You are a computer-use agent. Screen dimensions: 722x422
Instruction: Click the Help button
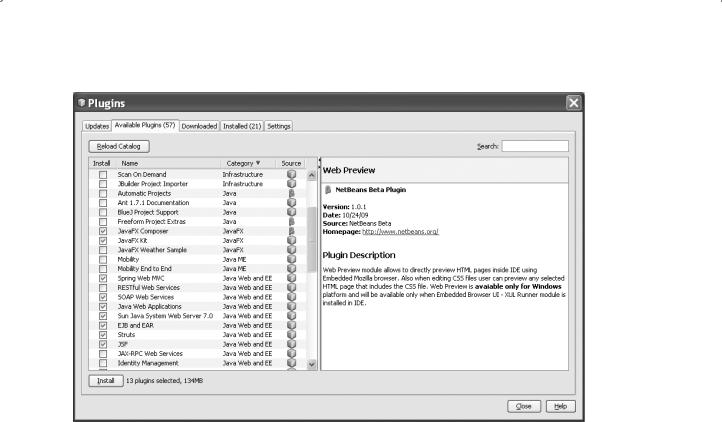point(560,406)
